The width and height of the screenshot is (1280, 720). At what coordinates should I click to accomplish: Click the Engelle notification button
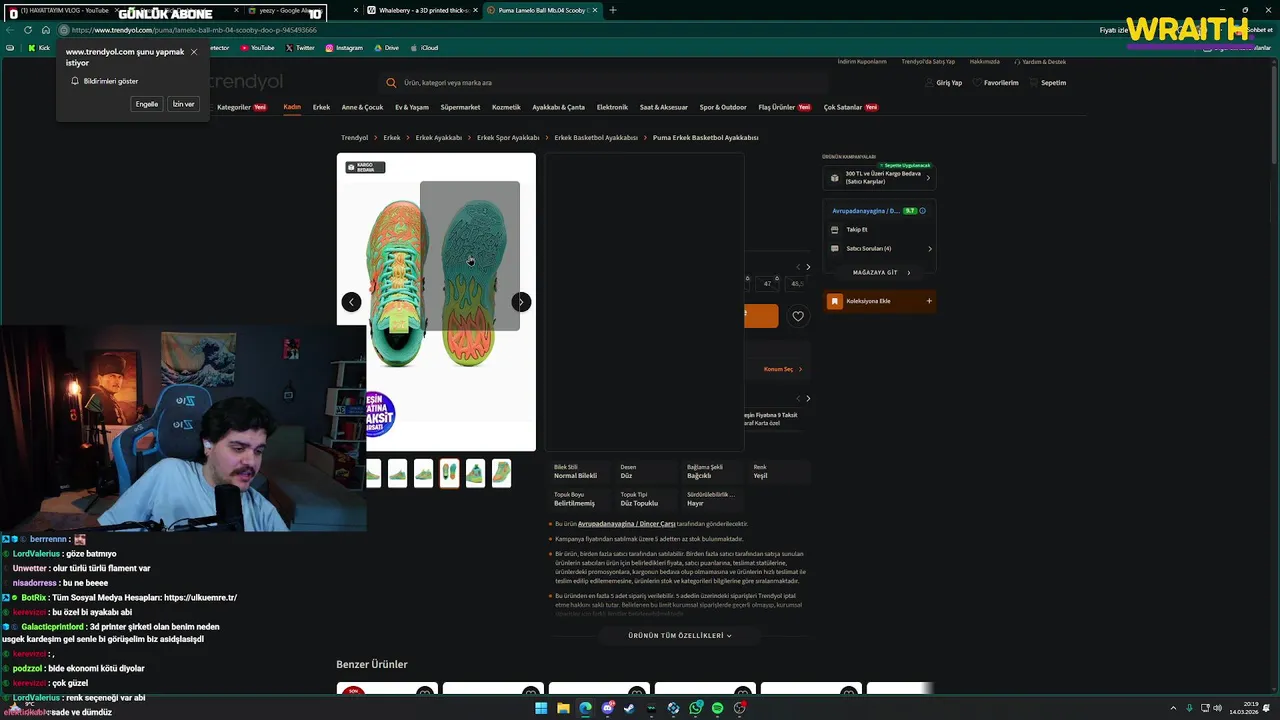pyautogui.click(x=147, y=104)
